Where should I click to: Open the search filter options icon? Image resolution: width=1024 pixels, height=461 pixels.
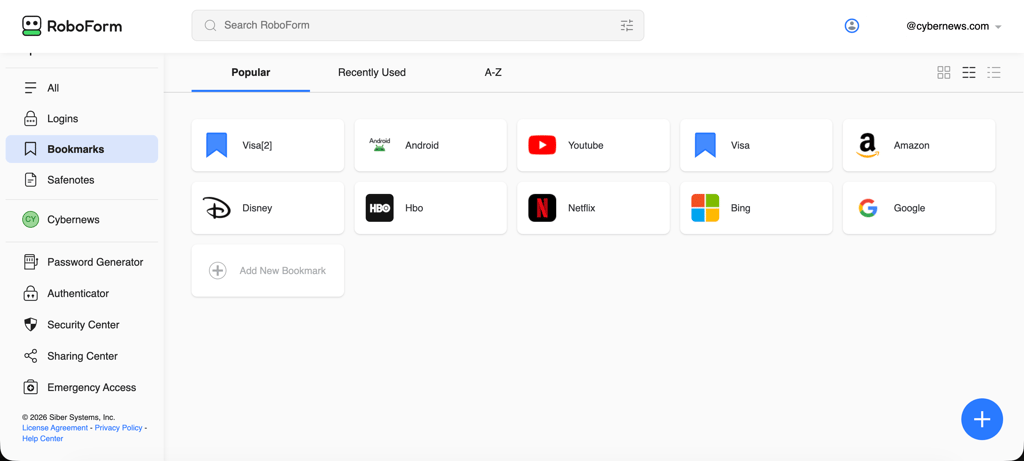pyautogui.click(x=627, y=25)
